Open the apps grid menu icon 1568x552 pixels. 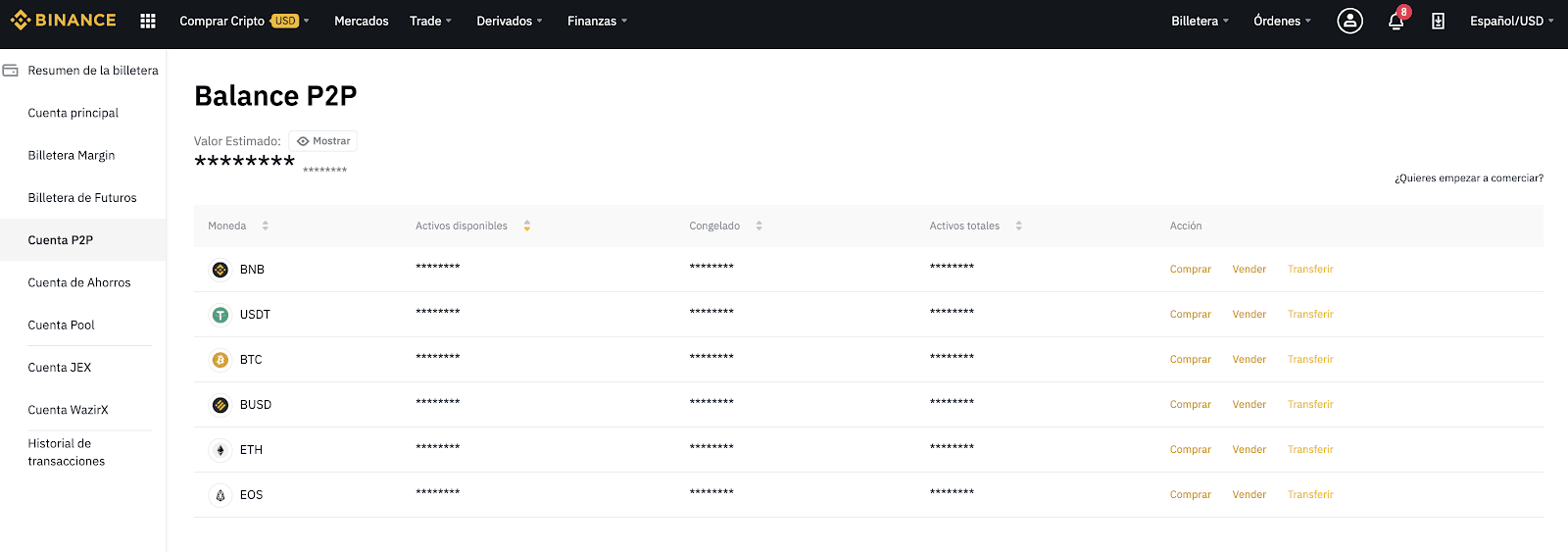click(x=148, y=21)
